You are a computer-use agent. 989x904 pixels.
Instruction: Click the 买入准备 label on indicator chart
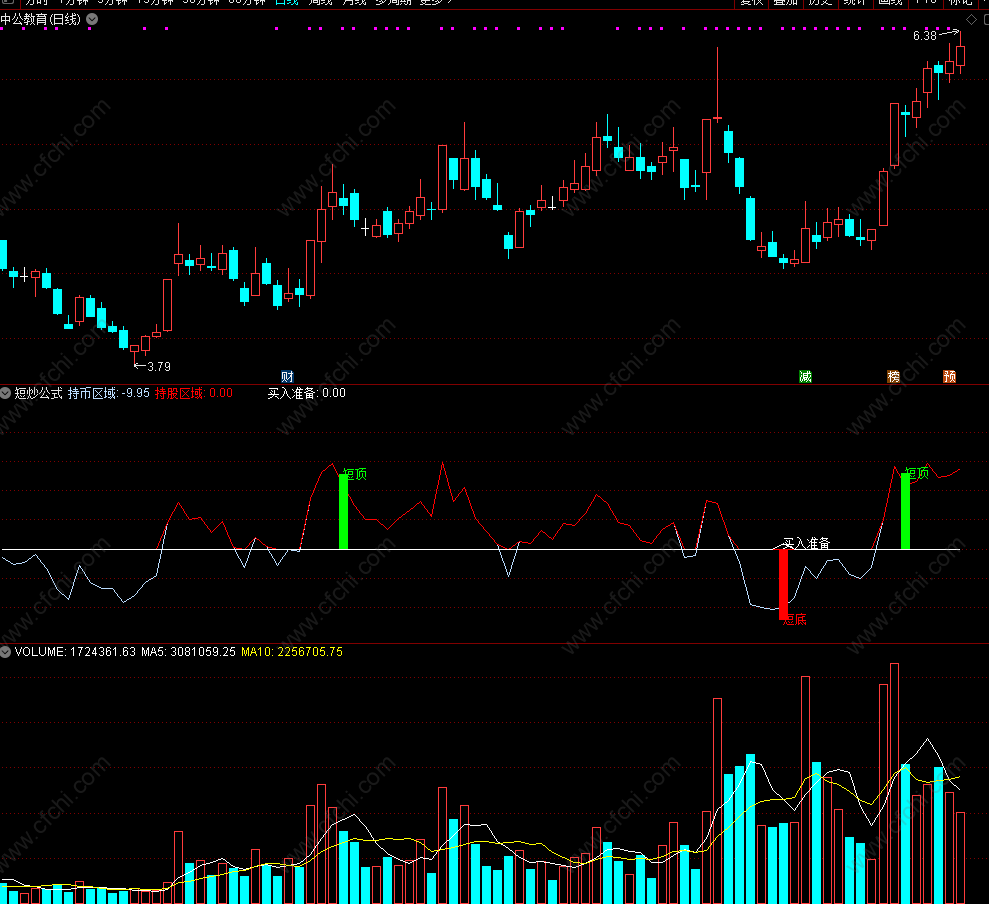806,543
